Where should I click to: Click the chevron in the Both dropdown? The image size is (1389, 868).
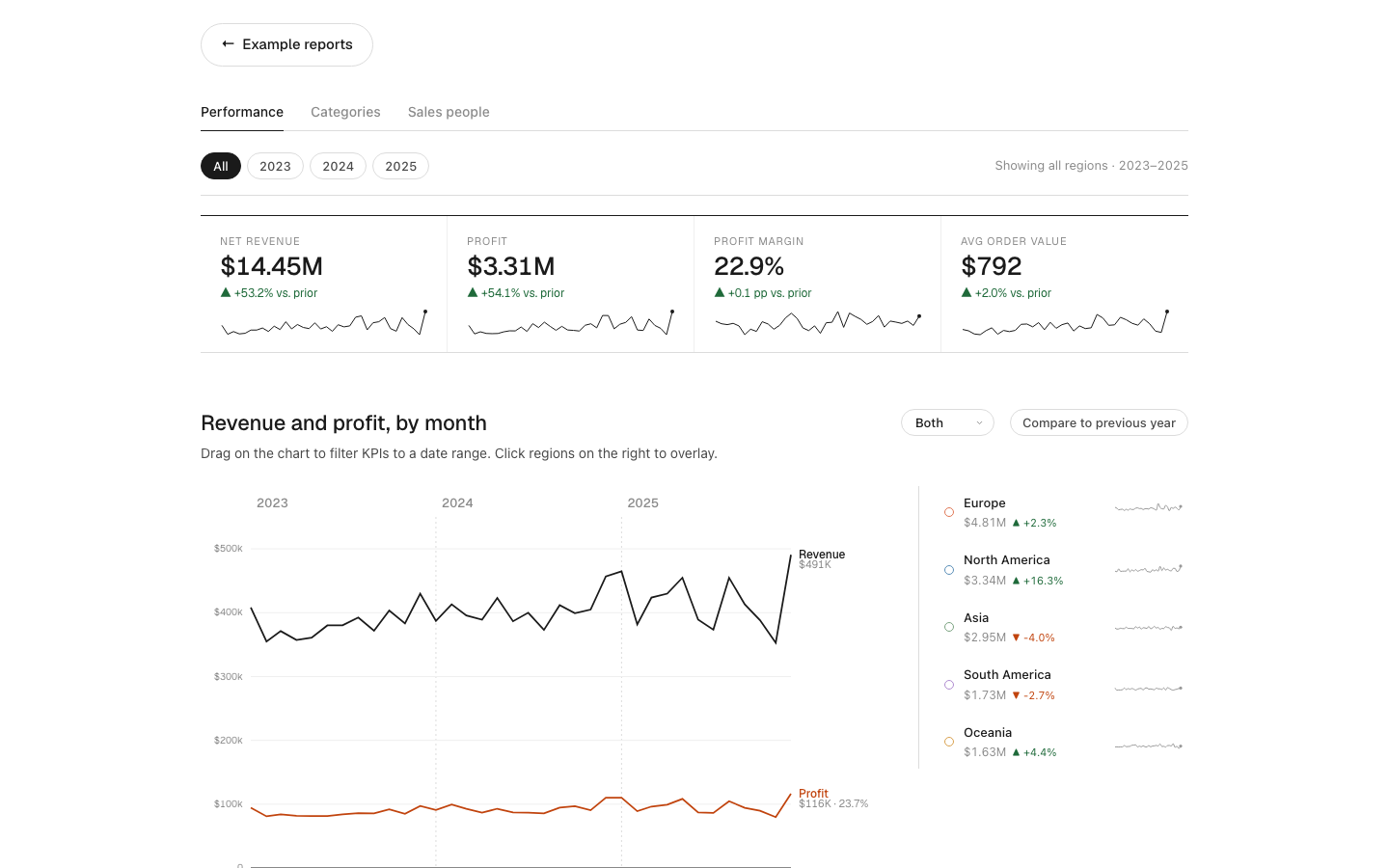coord(979,422)
